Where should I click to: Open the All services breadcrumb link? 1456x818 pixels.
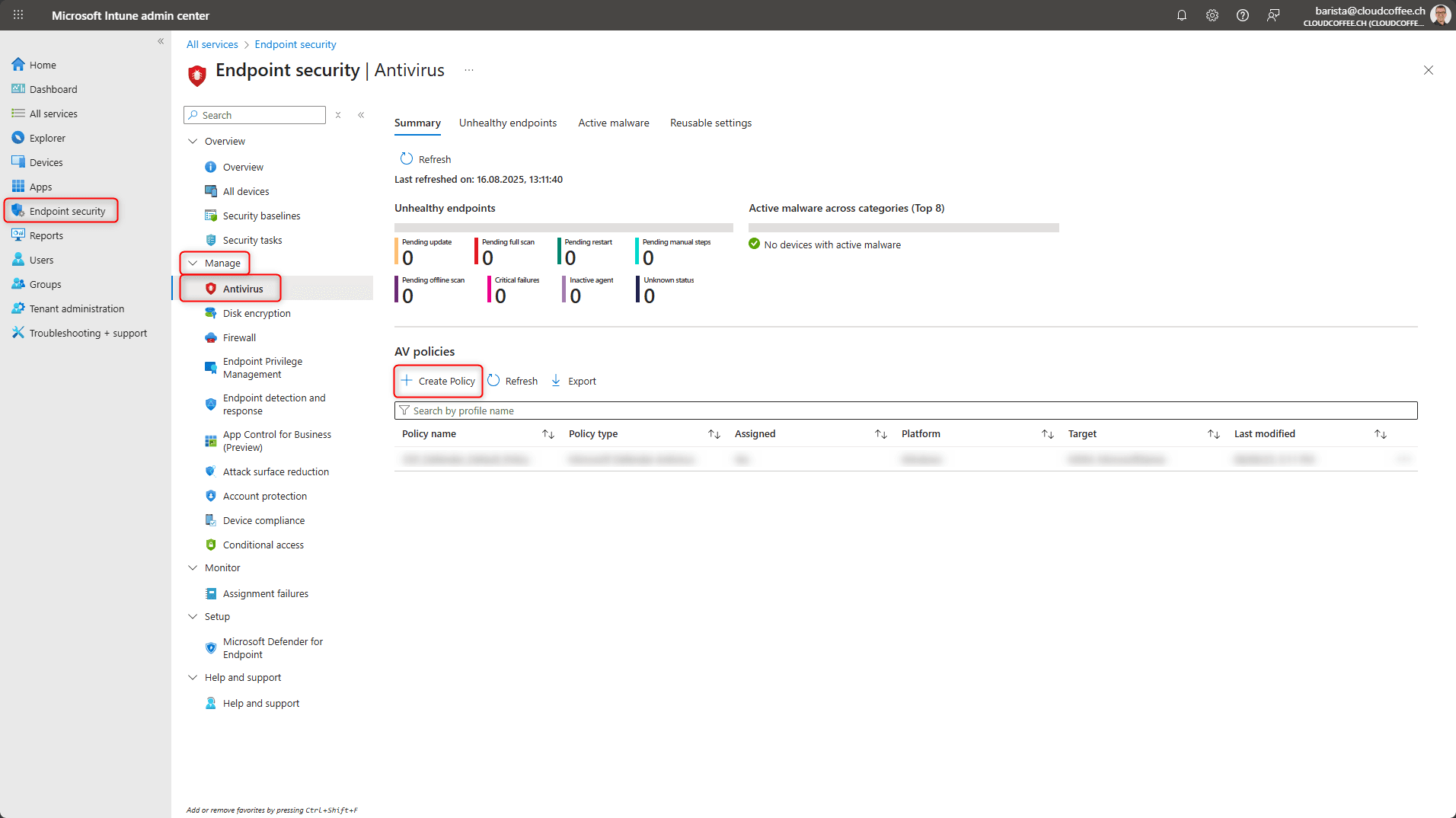[x=212, y=44]
